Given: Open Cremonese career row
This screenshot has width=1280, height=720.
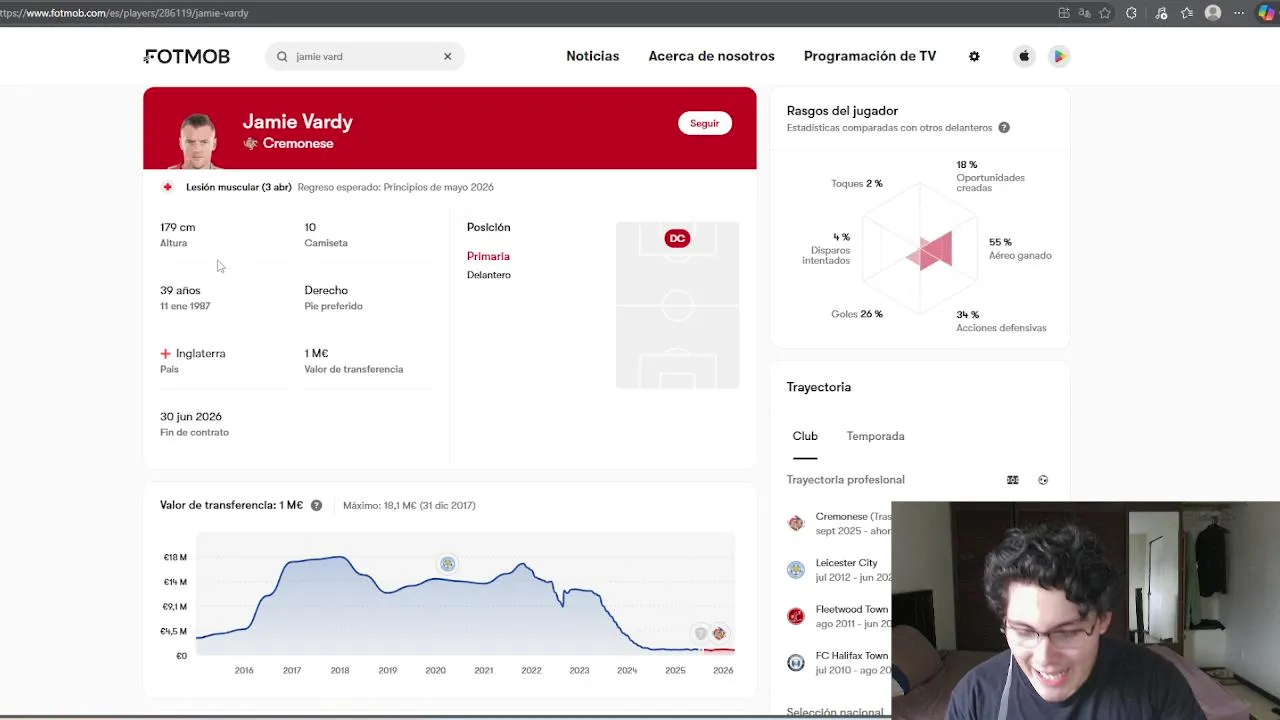Looking at the screenshot, I should (839, 523).
